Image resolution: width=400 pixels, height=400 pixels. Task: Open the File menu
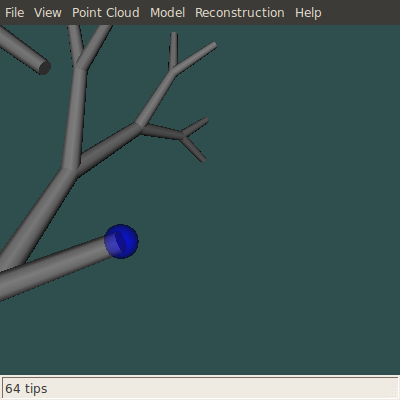[x=15, y=13]
